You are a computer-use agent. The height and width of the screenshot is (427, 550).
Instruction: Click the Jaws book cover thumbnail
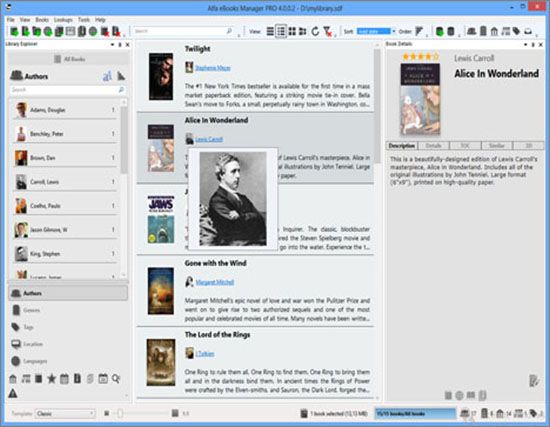(x=161, y=219)
